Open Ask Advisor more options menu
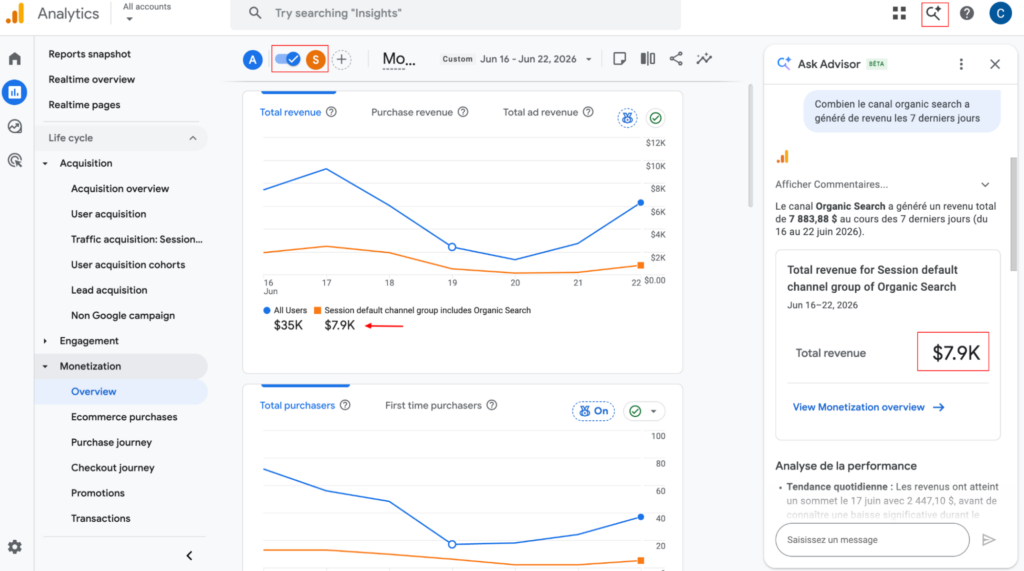This screenshot has width=1024, height=571. coord(961,64)
